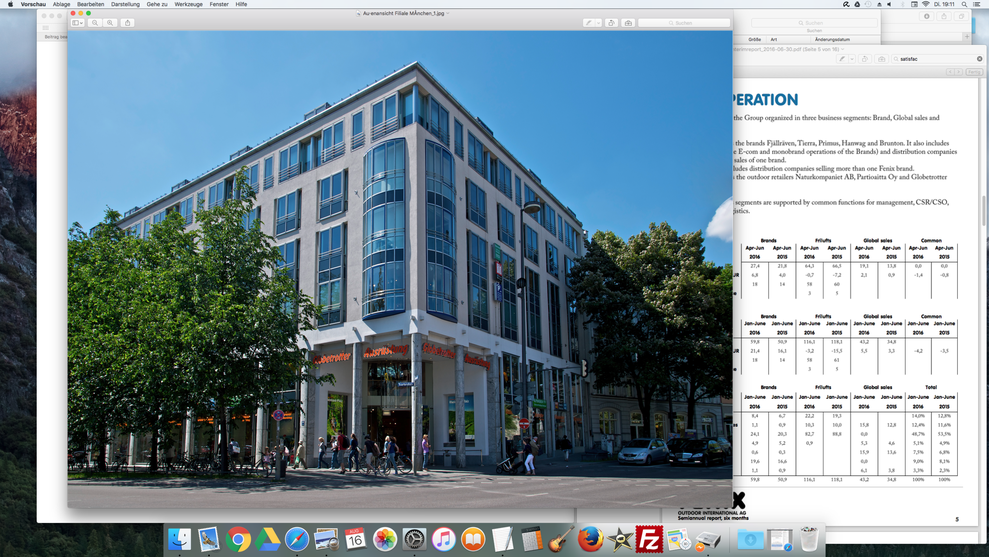The image size is (989, 557).
Task: Open the Darstellung menu
Action: click(126, 4)
